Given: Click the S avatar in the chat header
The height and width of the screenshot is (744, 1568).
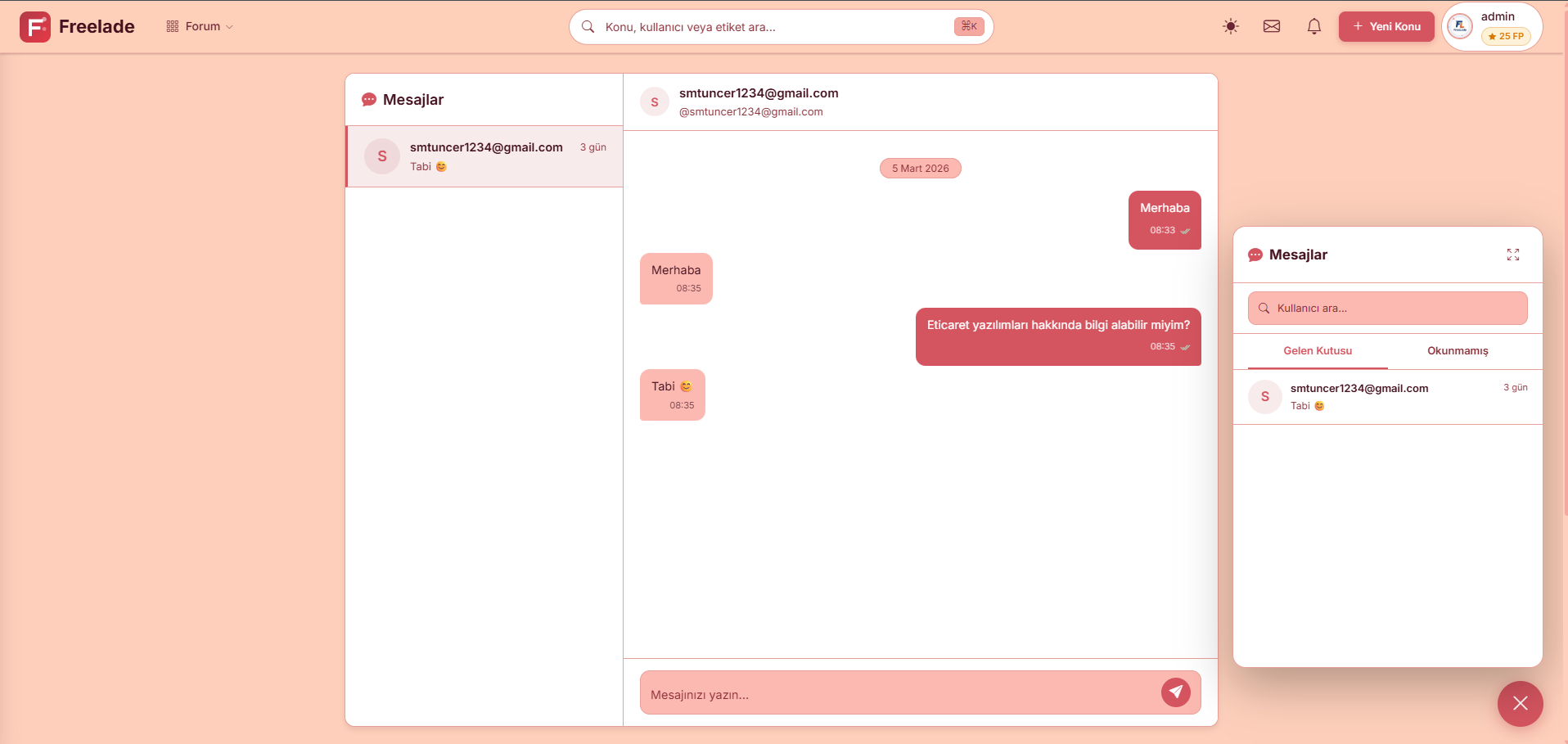Looking at the screenshot, I should (x=655, y=102).
